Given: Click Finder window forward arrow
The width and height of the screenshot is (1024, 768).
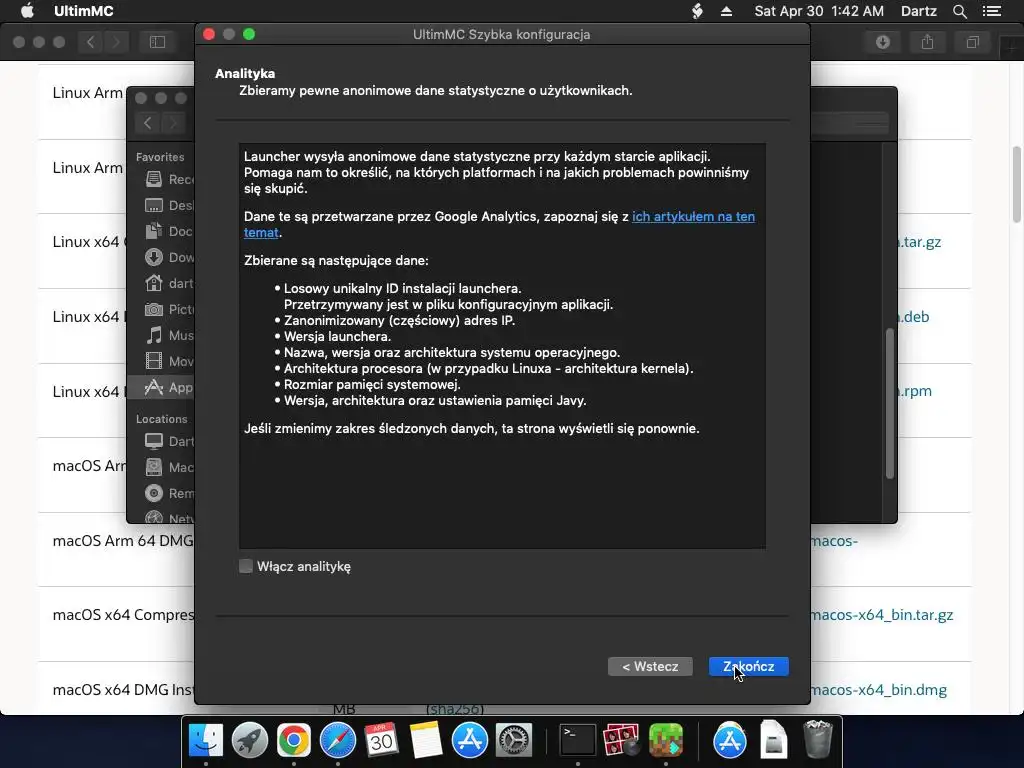Looking at the screenshot, I should (x=173, y=123).
